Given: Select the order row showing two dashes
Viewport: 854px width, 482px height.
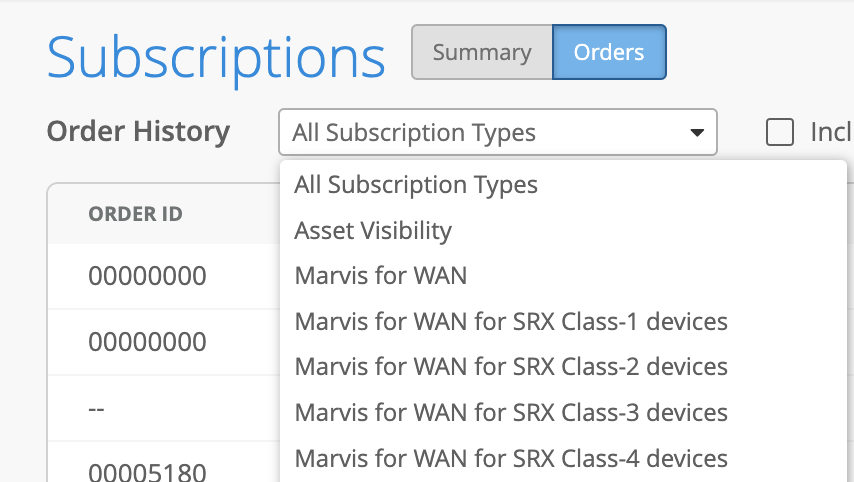Looking at the screenshot, I should coord(97,409).
